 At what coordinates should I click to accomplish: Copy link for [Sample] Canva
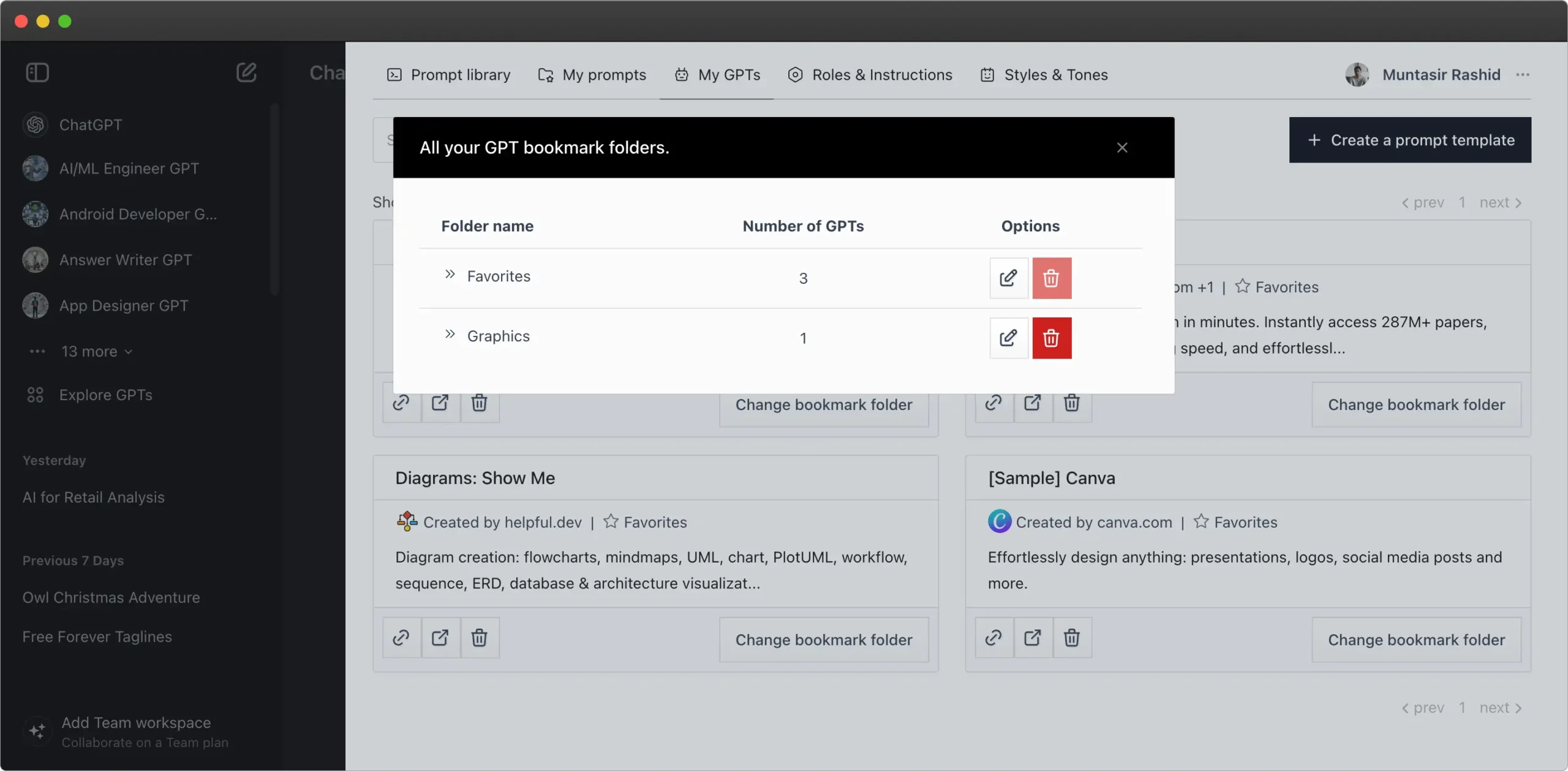[x=993, y=638]
